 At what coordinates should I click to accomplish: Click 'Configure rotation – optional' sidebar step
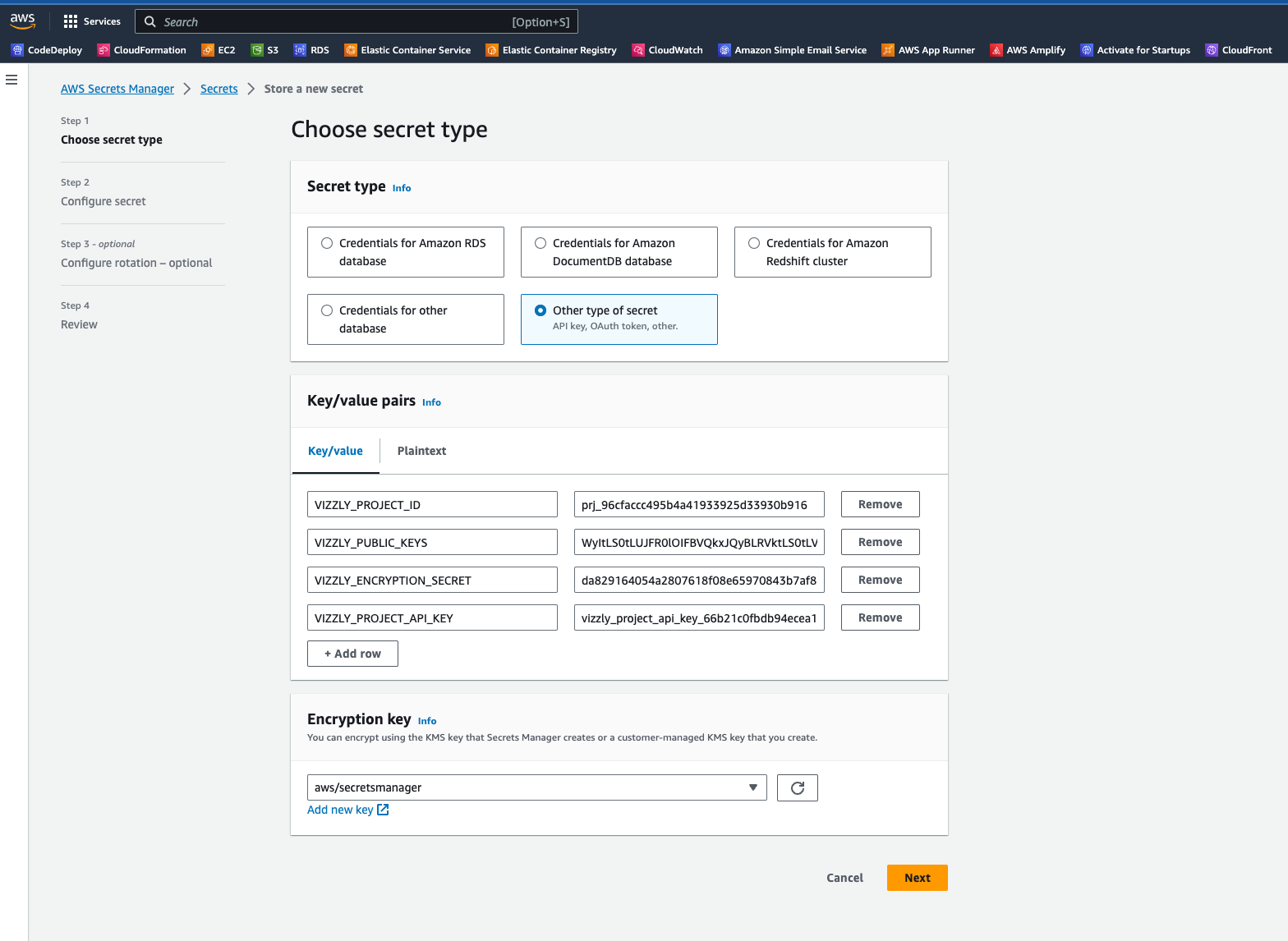coord(136,263)
